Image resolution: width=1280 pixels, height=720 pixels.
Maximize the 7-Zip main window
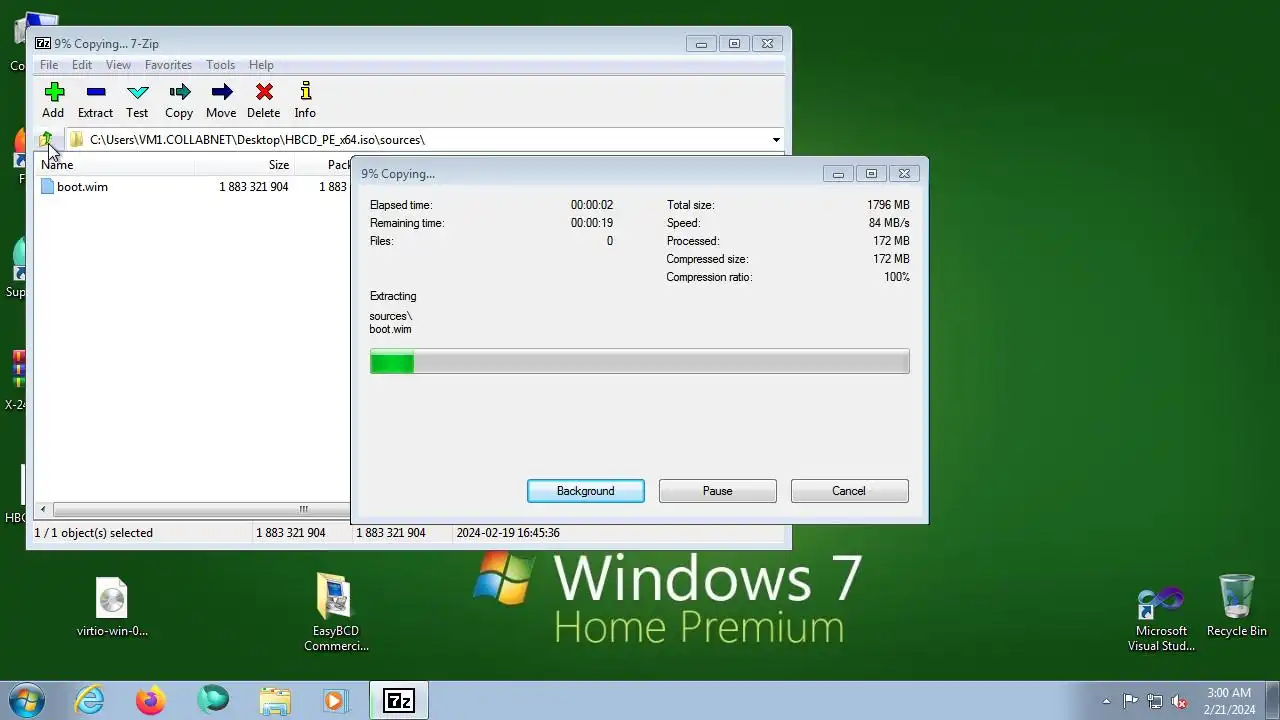pos(734,44)
